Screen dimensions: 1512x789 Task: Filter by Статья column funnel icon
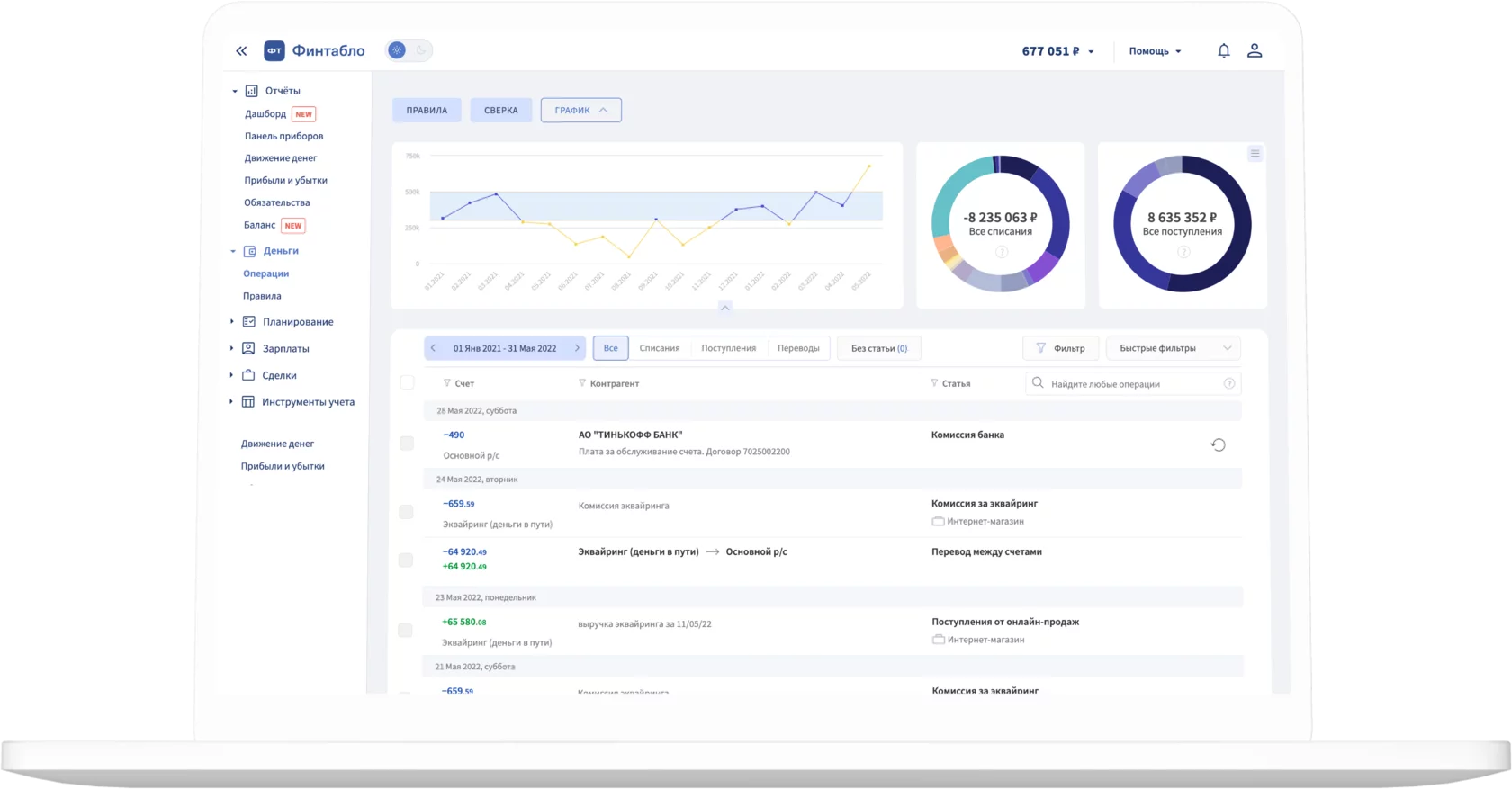[934, 383]
